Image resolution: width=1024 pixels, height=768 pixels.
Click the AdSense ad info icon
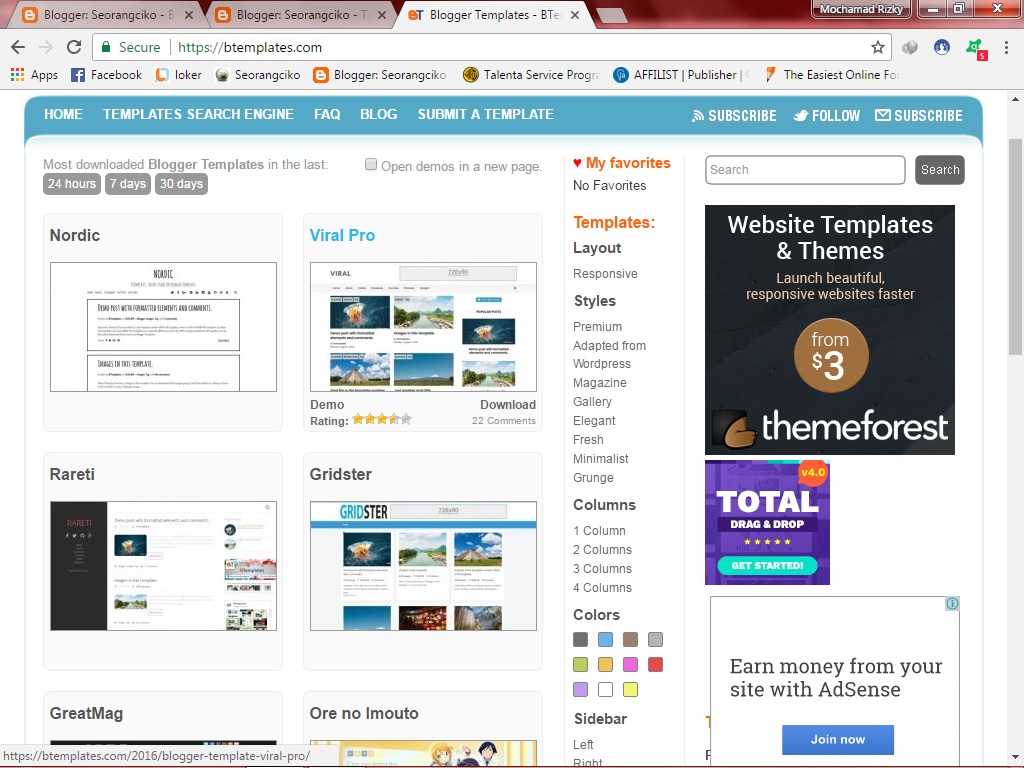click(952, 603)
